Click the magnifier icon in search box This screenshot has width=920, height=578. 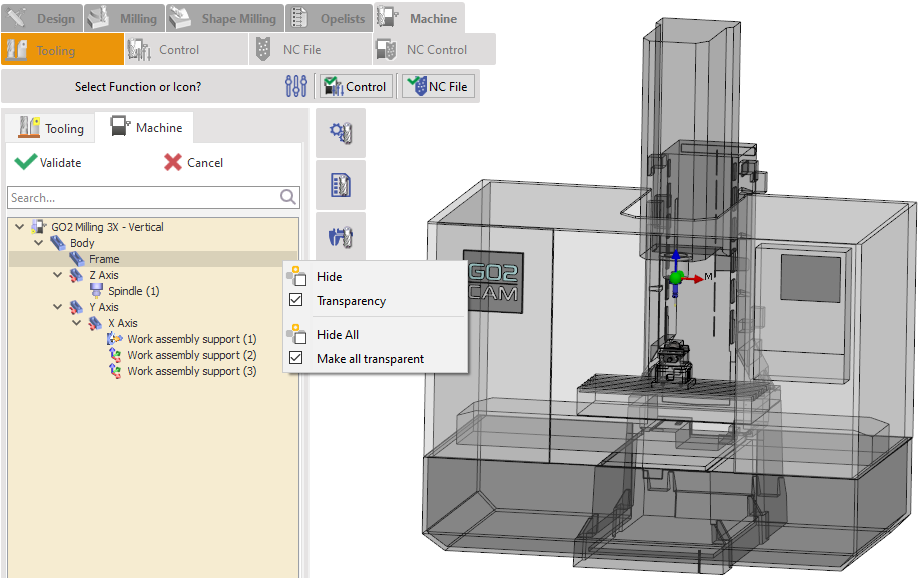(x=288, y=197)
